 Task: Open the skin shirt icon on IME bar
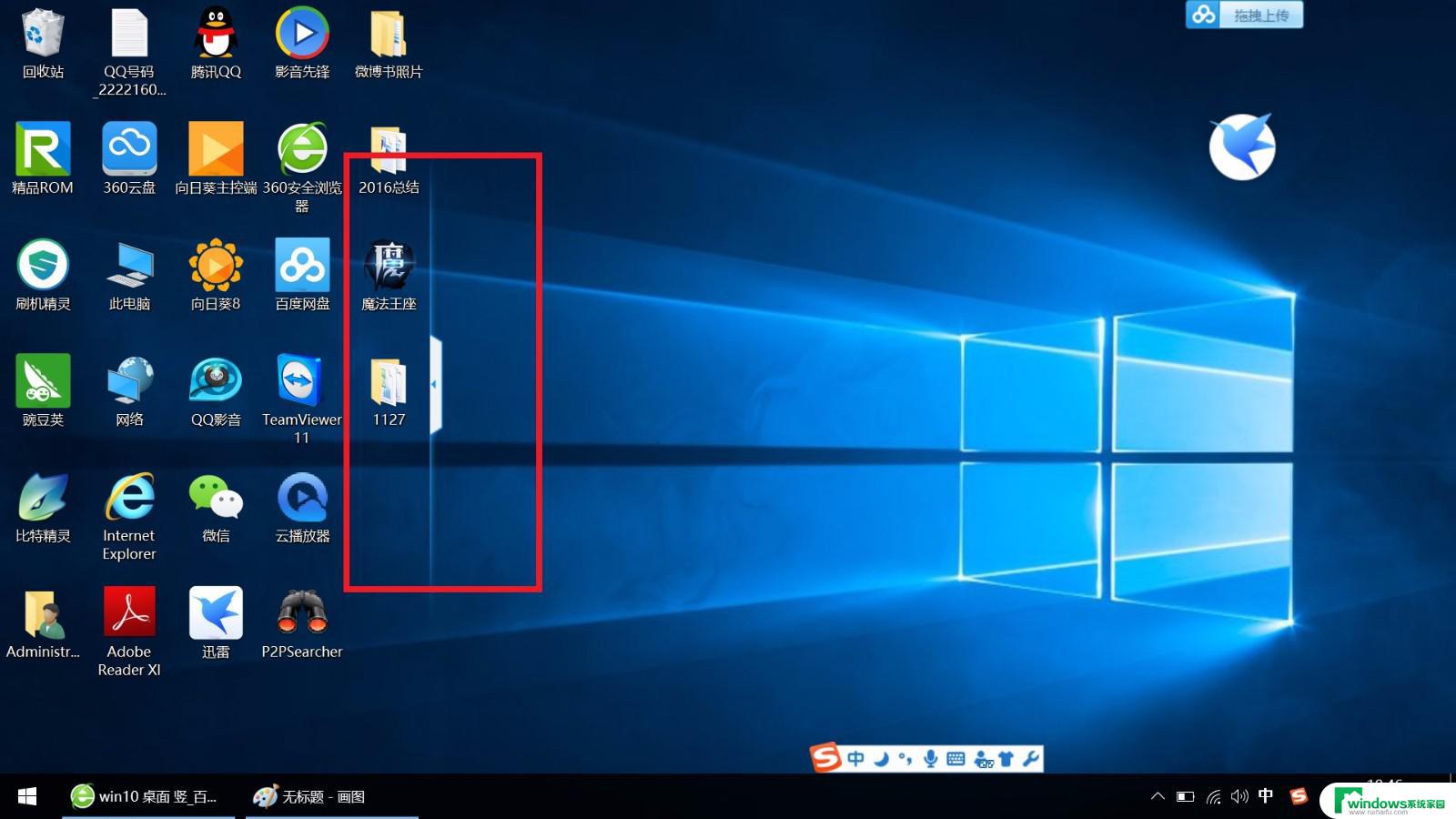1006,758
